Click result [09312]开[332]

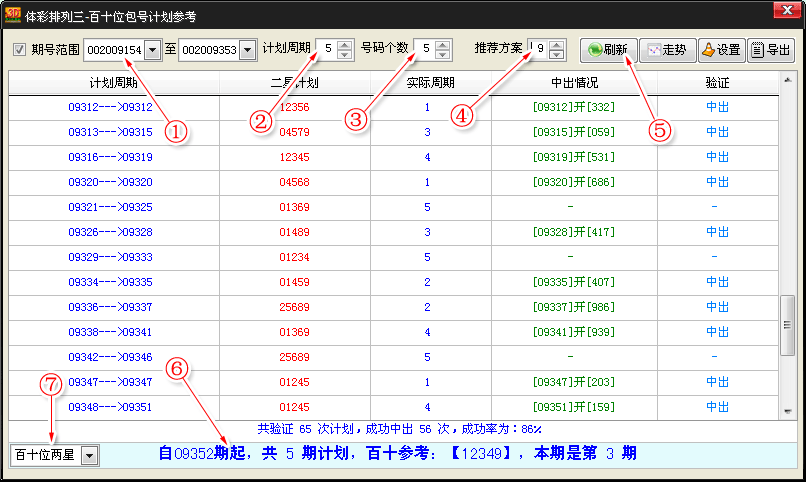pos(574,107)
